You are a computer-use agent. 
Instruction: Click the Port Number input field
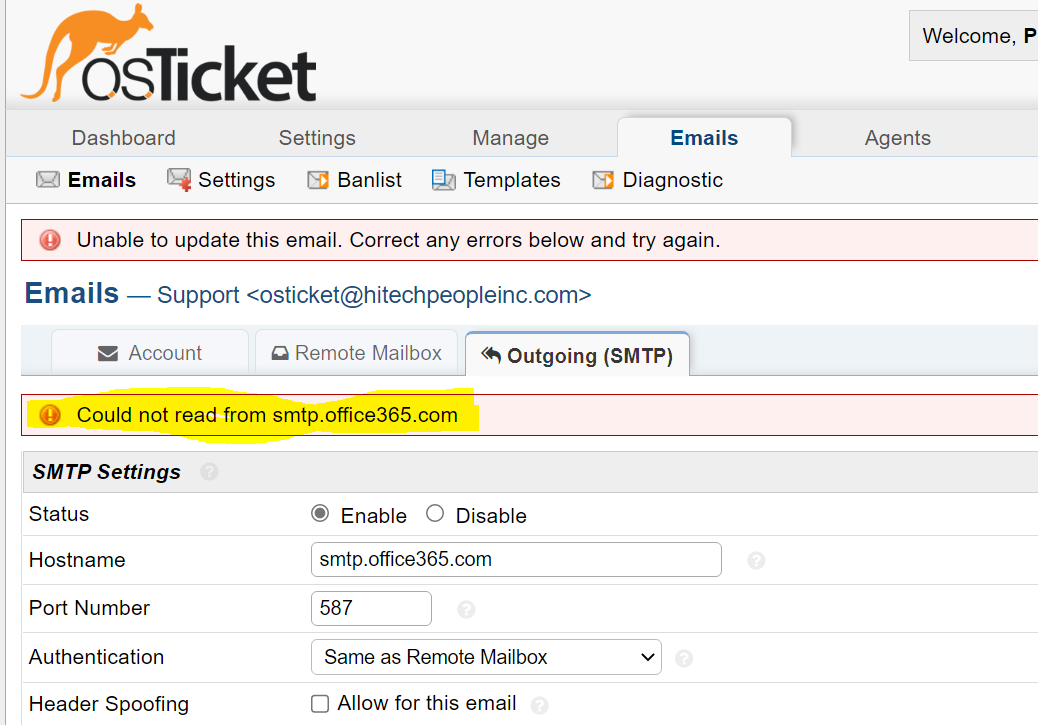click(371, 608)
